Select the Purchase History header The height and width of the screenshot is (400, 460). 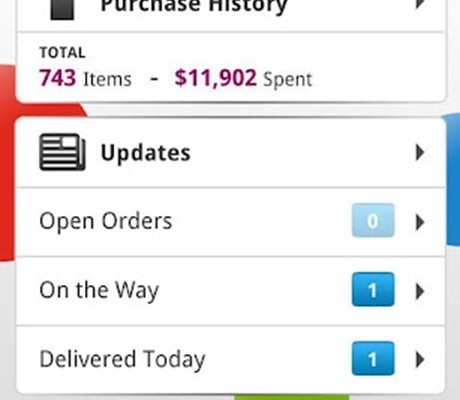(x=230, y=15)
